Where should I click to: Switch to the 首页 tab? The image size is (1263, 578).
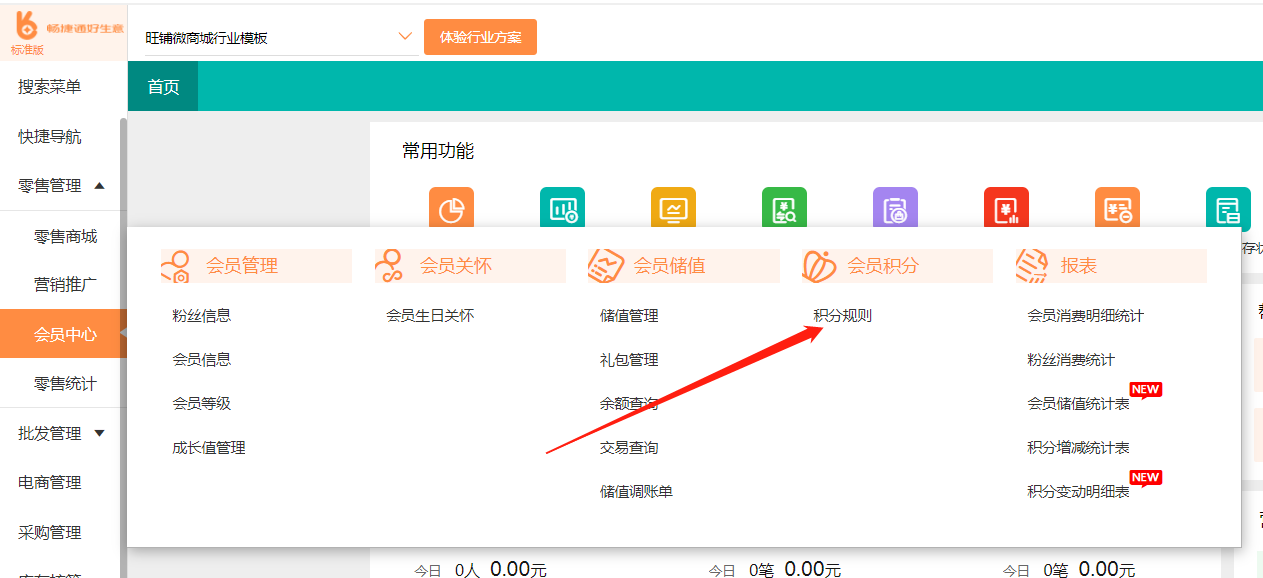[x=163, y=87]
